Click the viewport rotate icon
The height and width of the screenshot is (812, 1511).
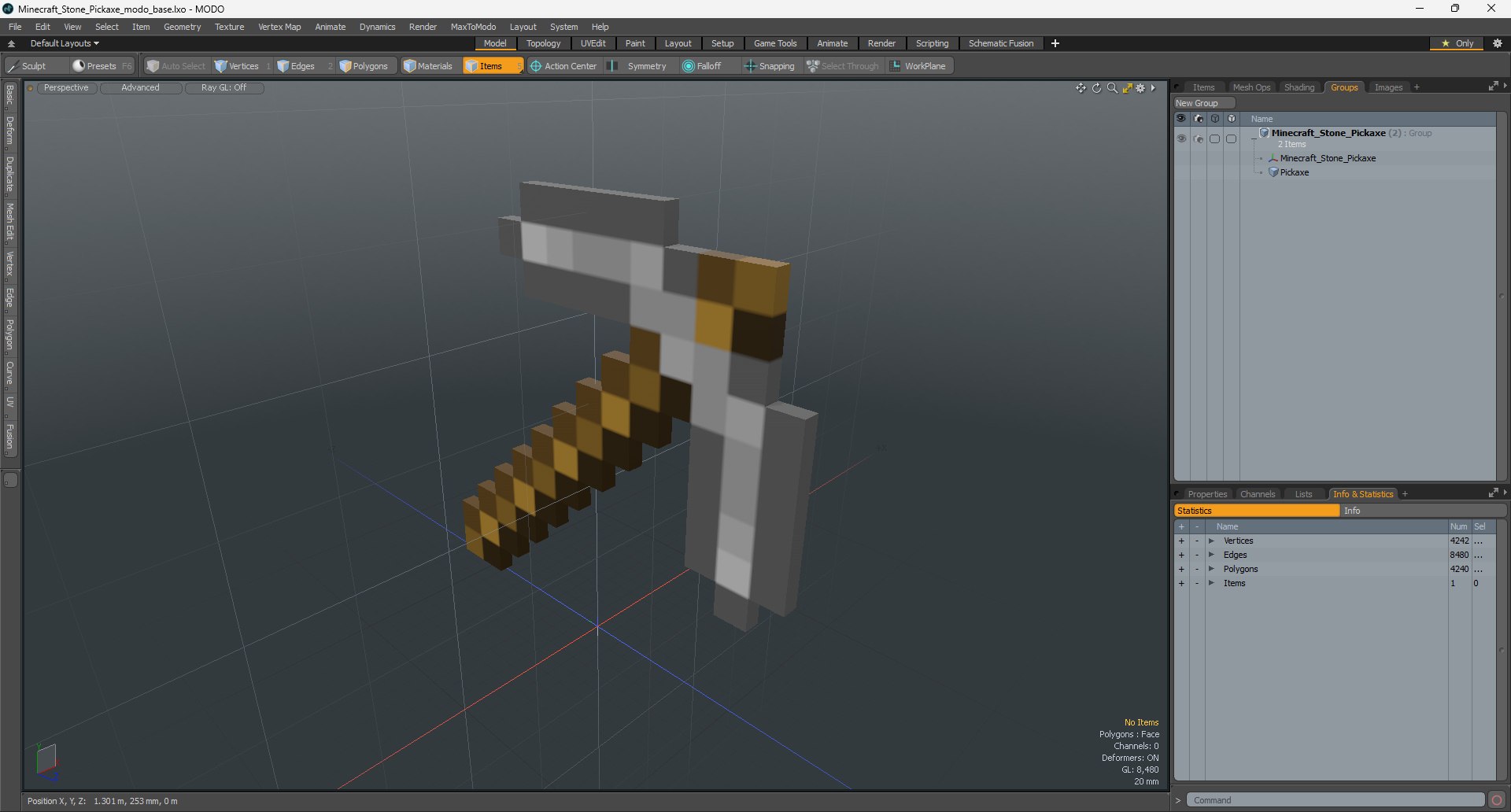pos(1096,88)
